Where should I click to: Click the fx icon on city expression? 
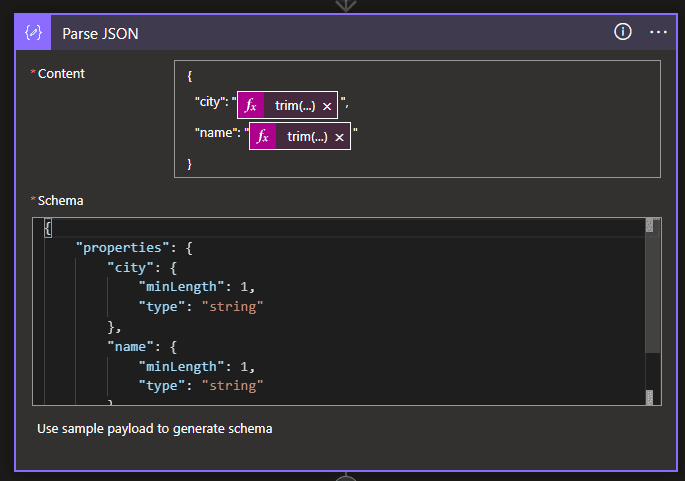click(x=252, y=105)
